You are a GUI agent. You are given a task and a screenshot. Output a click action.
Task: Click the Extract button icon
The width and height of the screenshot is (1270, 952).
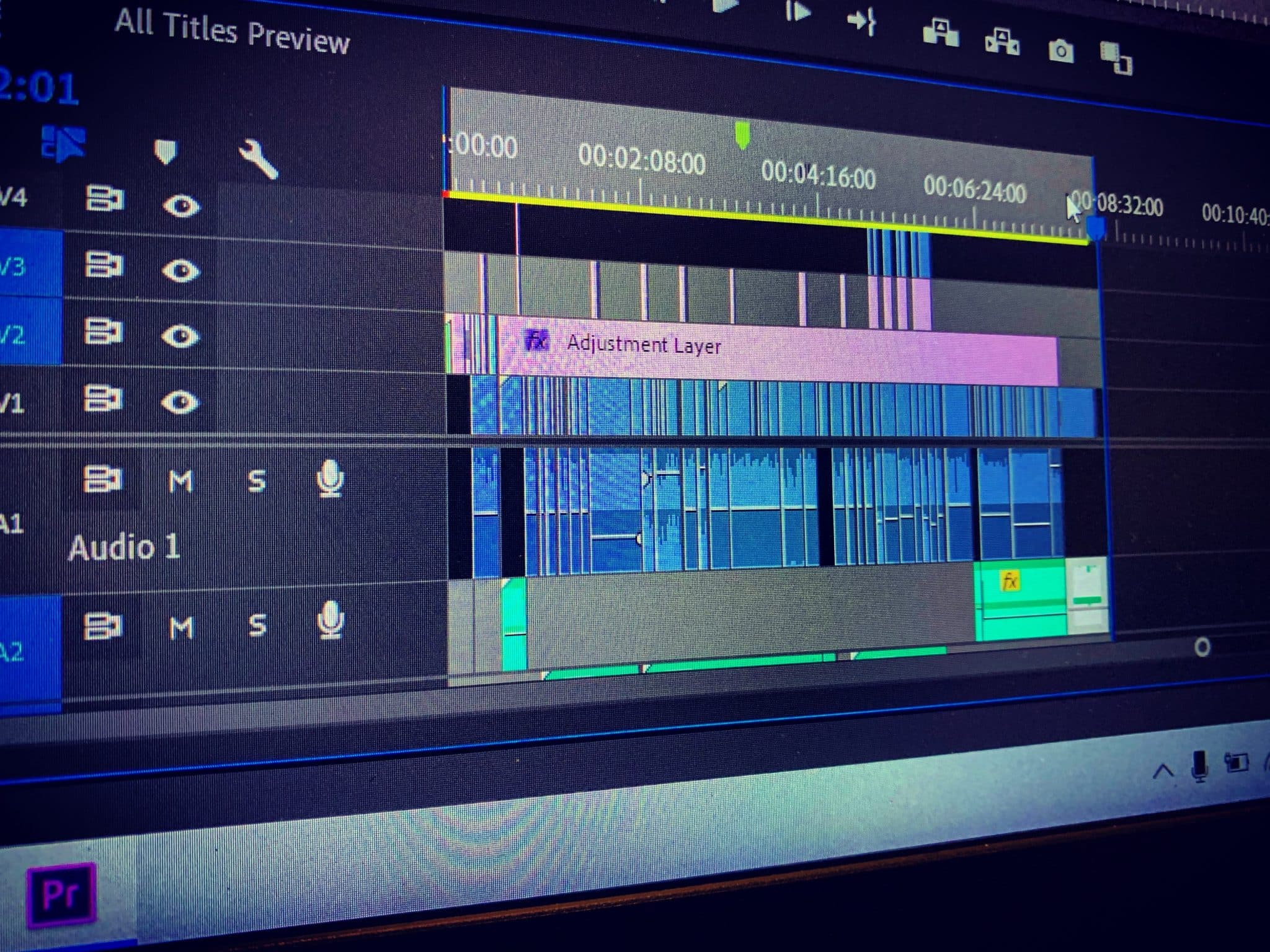(x=1001, y=42)
